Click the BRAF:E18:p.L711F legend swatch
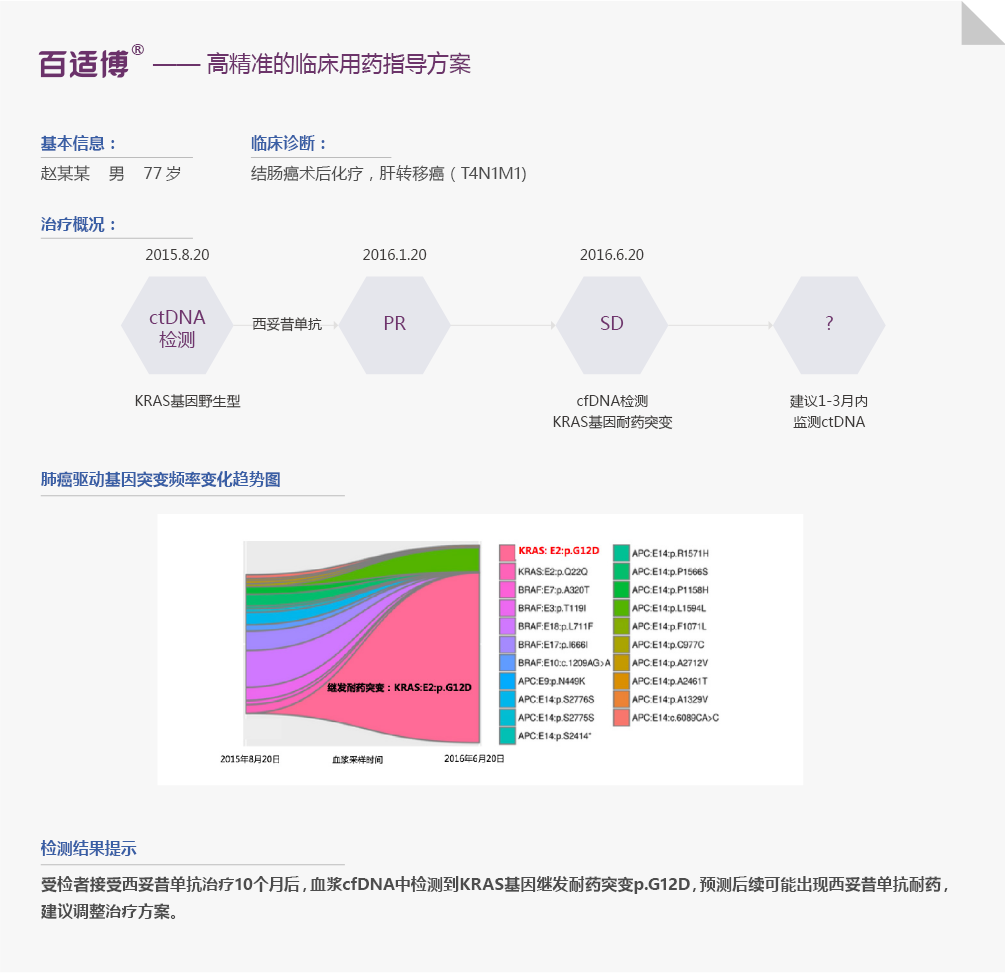The height and width of the screenshot is (973, 1005). coord(507,626)
